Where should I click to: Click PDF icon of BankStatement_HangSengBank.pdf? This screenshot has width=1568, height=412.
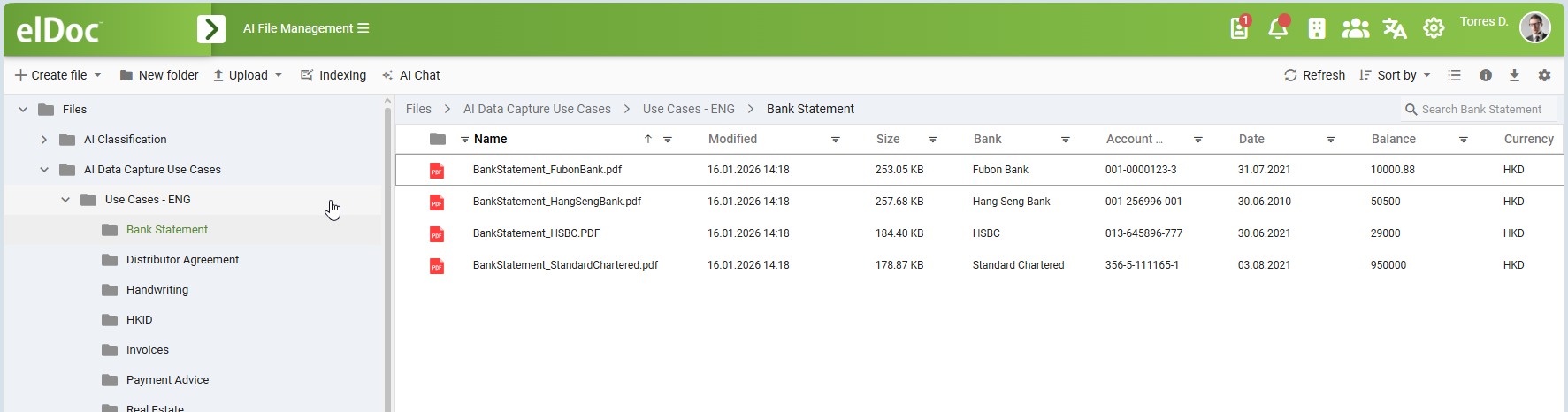[437, 202]
